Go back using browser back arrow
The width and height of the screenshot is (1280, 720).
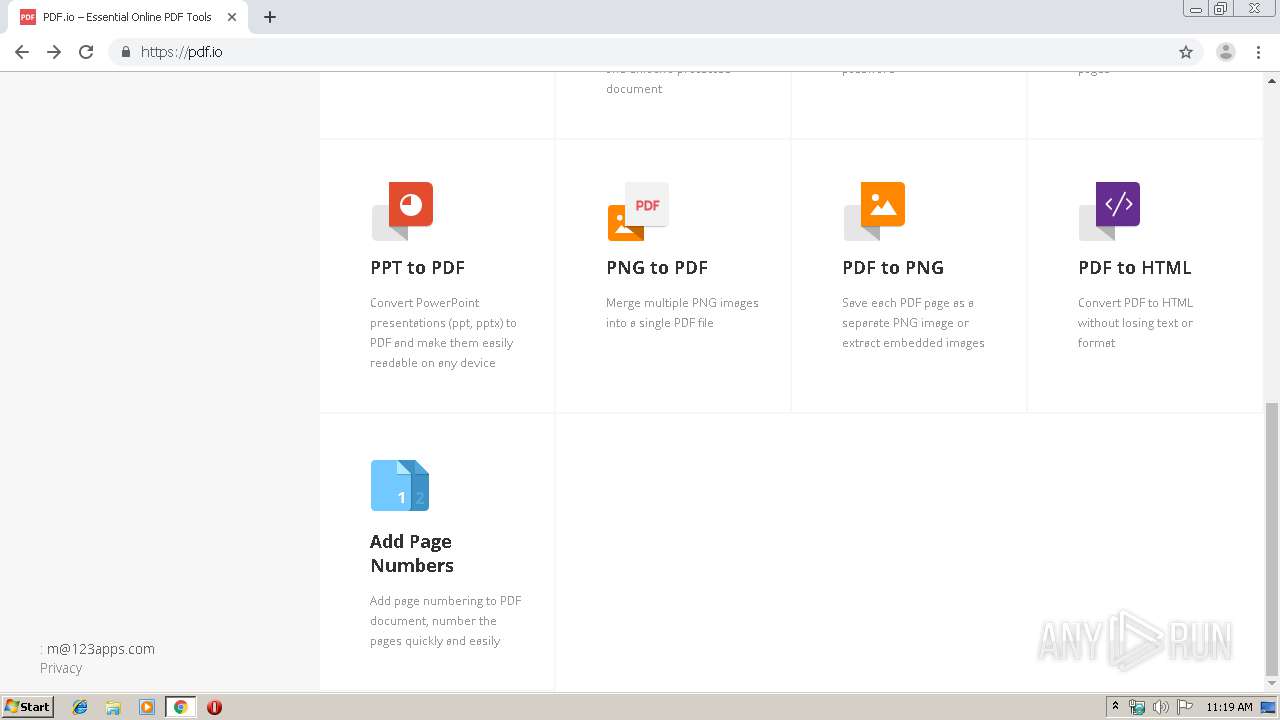[22, 52]
